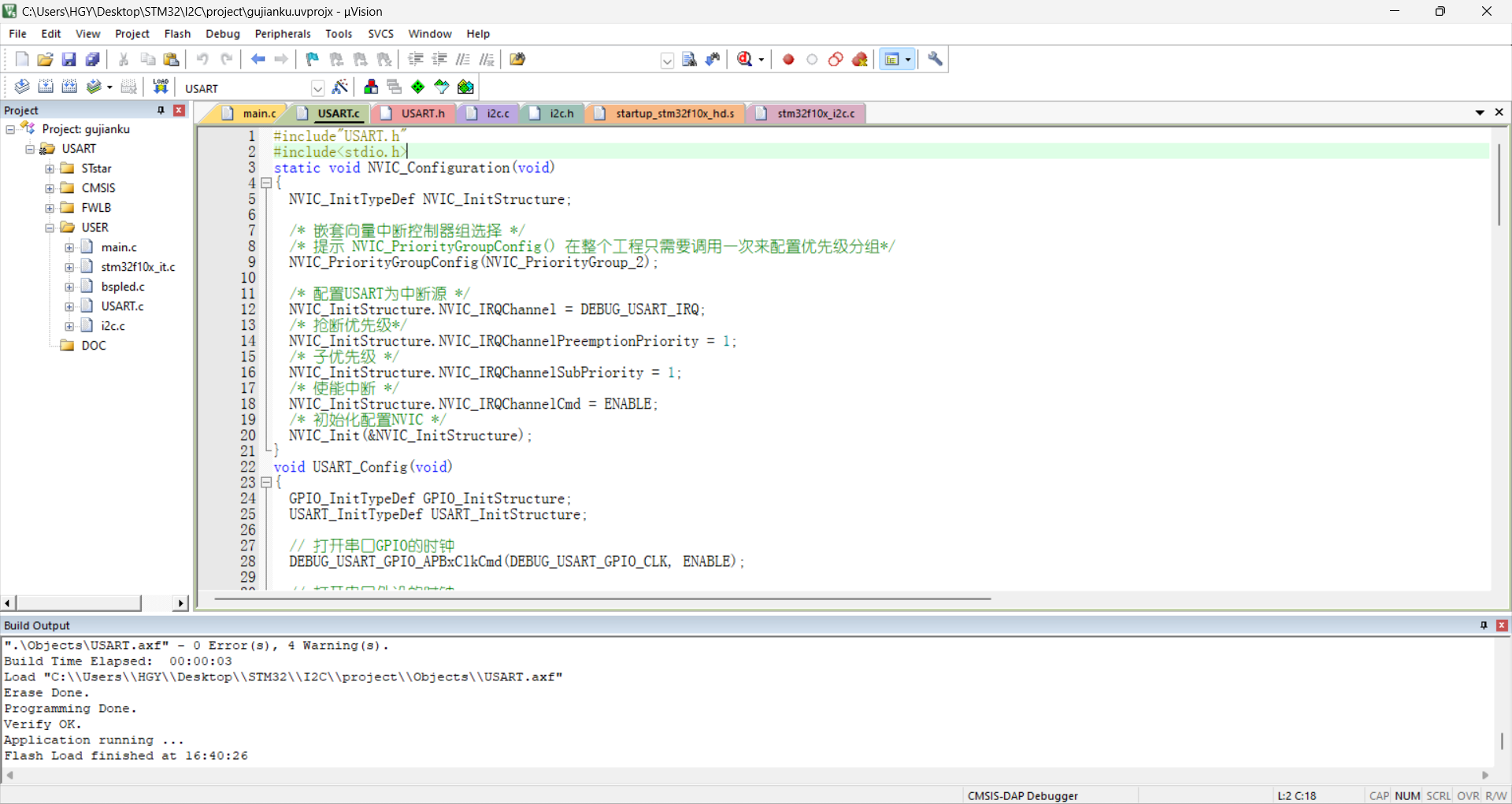Open Options for Target wand icon

340,87
